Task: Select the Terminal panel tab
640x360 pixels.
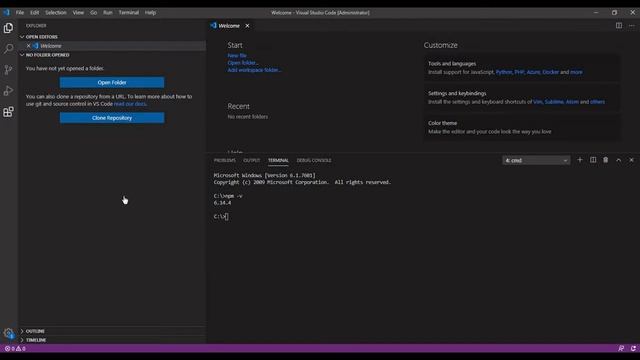Action: coord(278,160)
